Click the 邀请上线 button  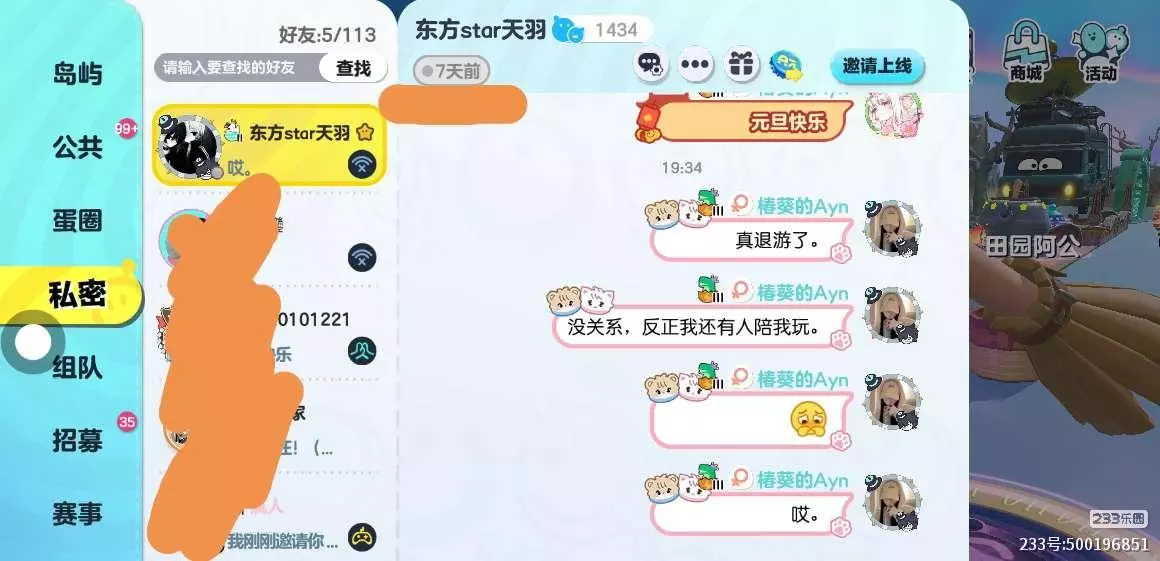(877, 66)
